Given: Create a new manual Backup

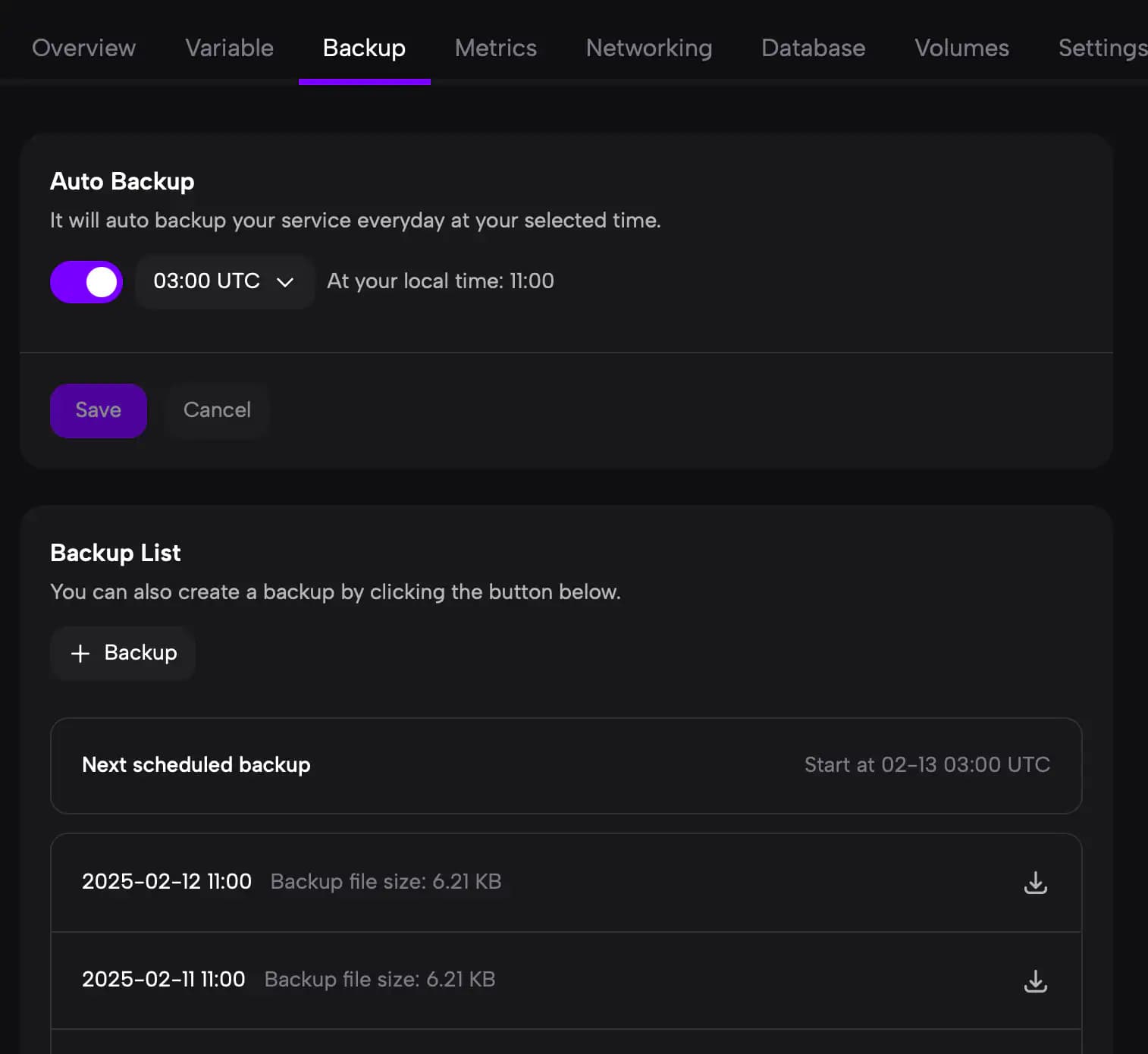Looking at the screenshot, I should (x=123, y=653).
